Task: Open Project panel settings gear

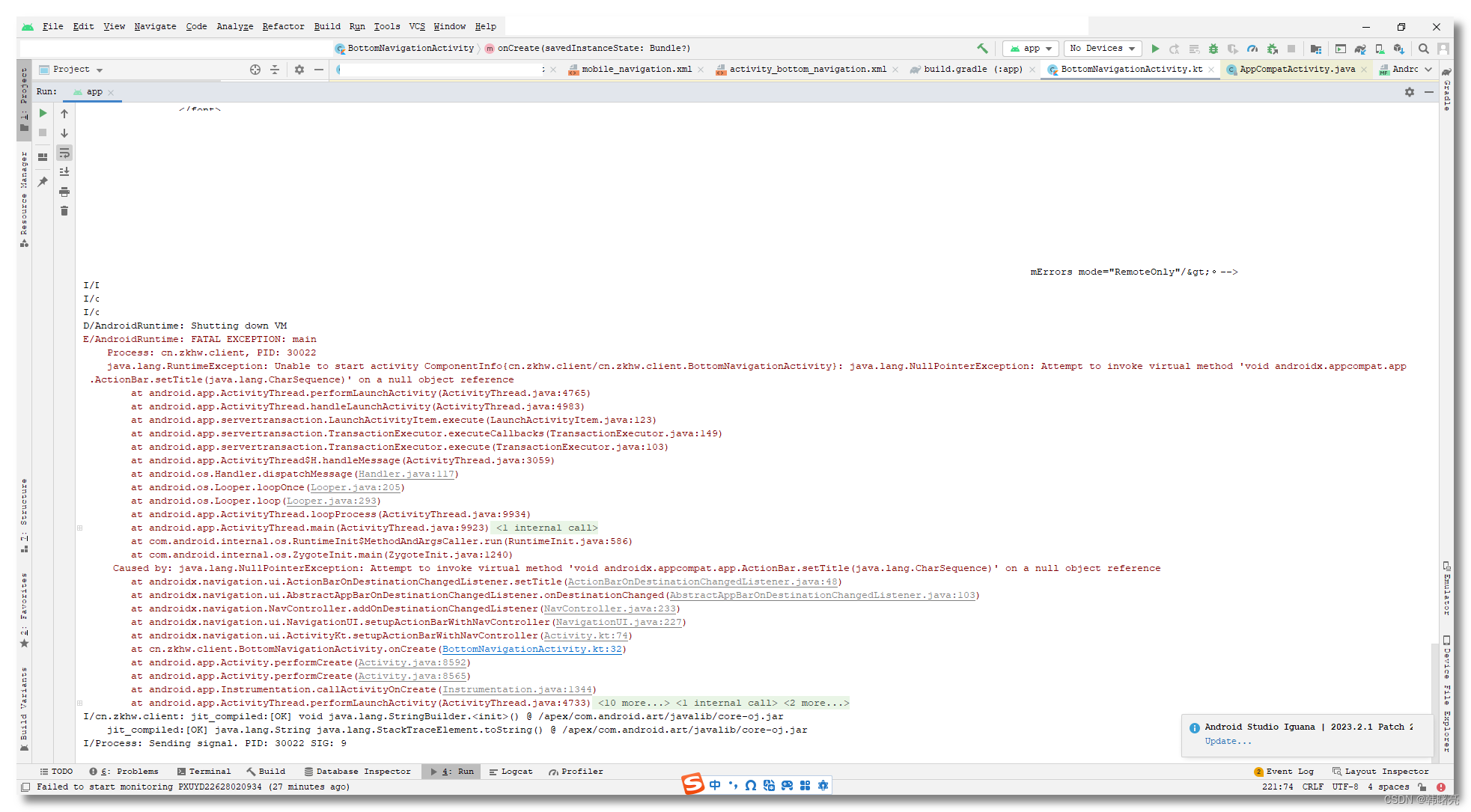Action: point(299,69)
